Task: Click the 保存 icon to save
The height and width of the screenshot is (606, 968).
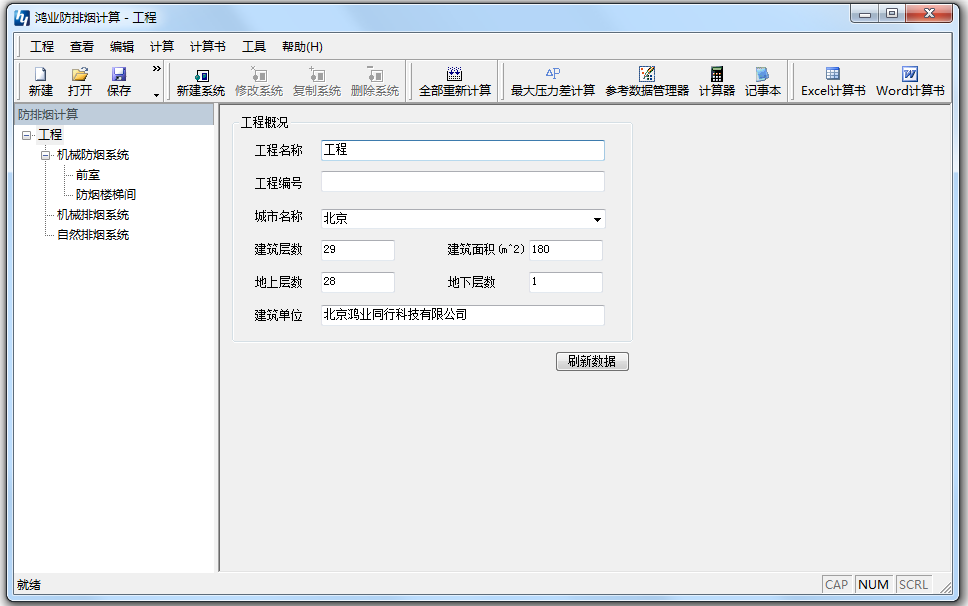Action: click(118, 80)
